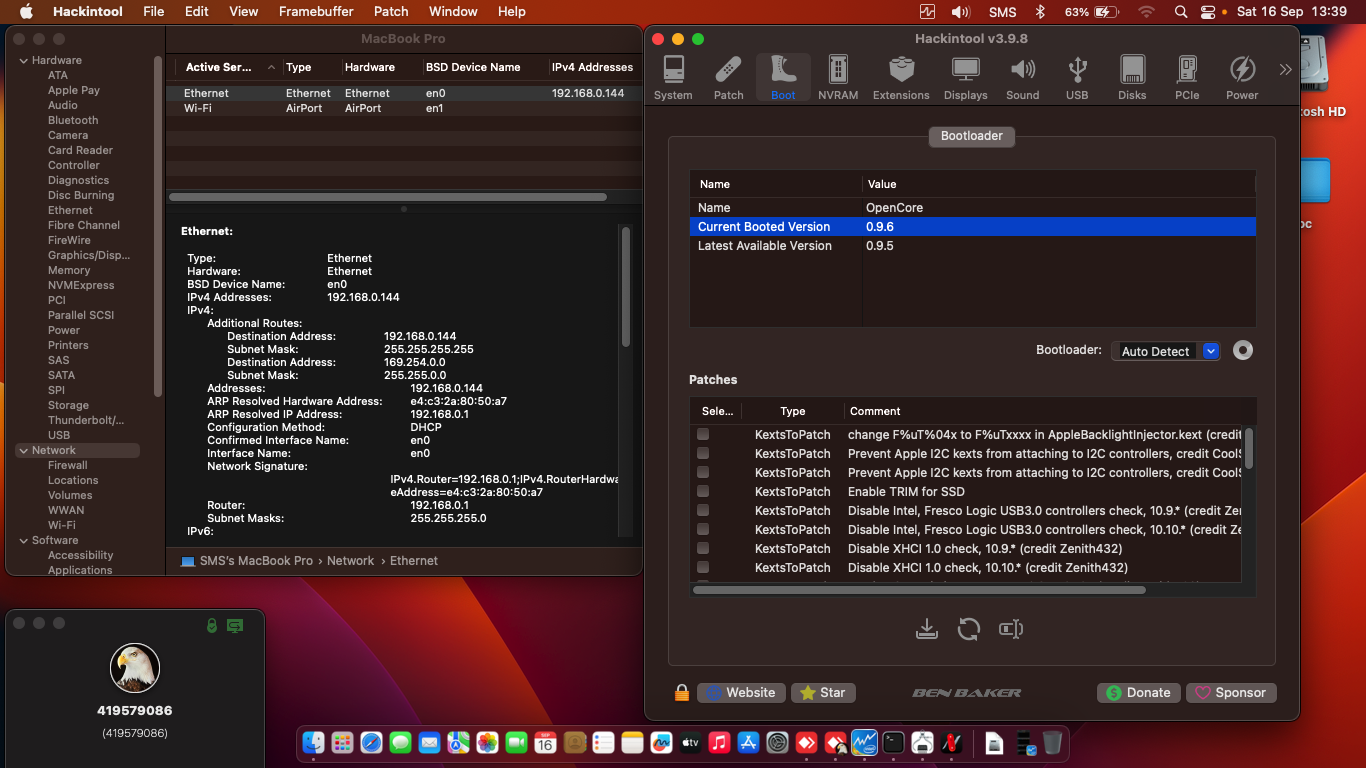Screen dimensions: 1366x768
Task: Open the System tab in Hackintool toolbar
Action: 673,78
